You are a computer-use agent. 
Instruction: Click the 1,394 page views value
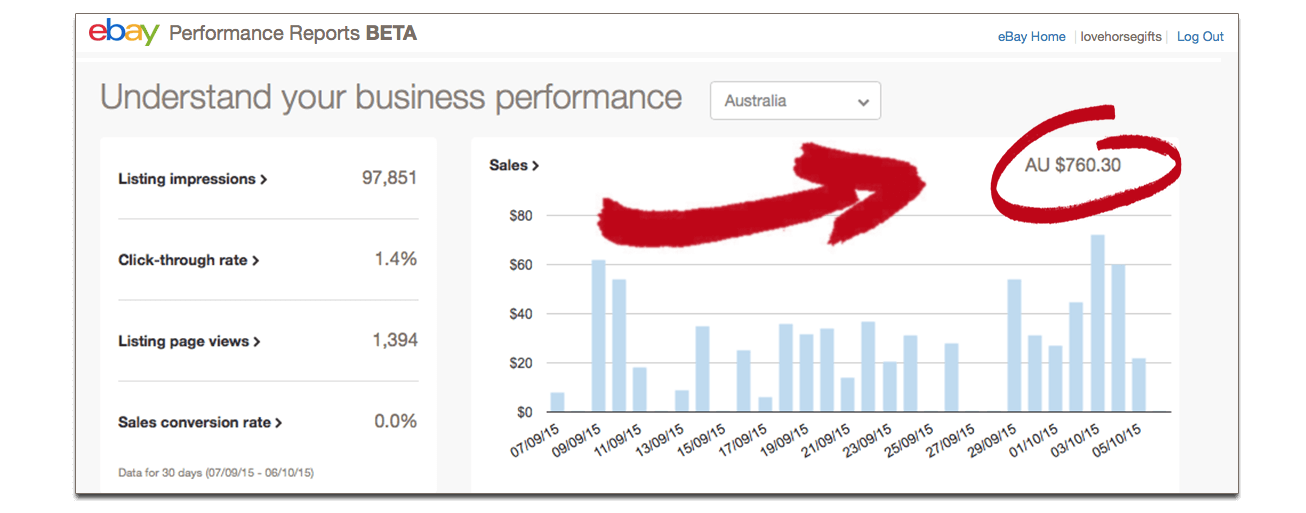394,341
